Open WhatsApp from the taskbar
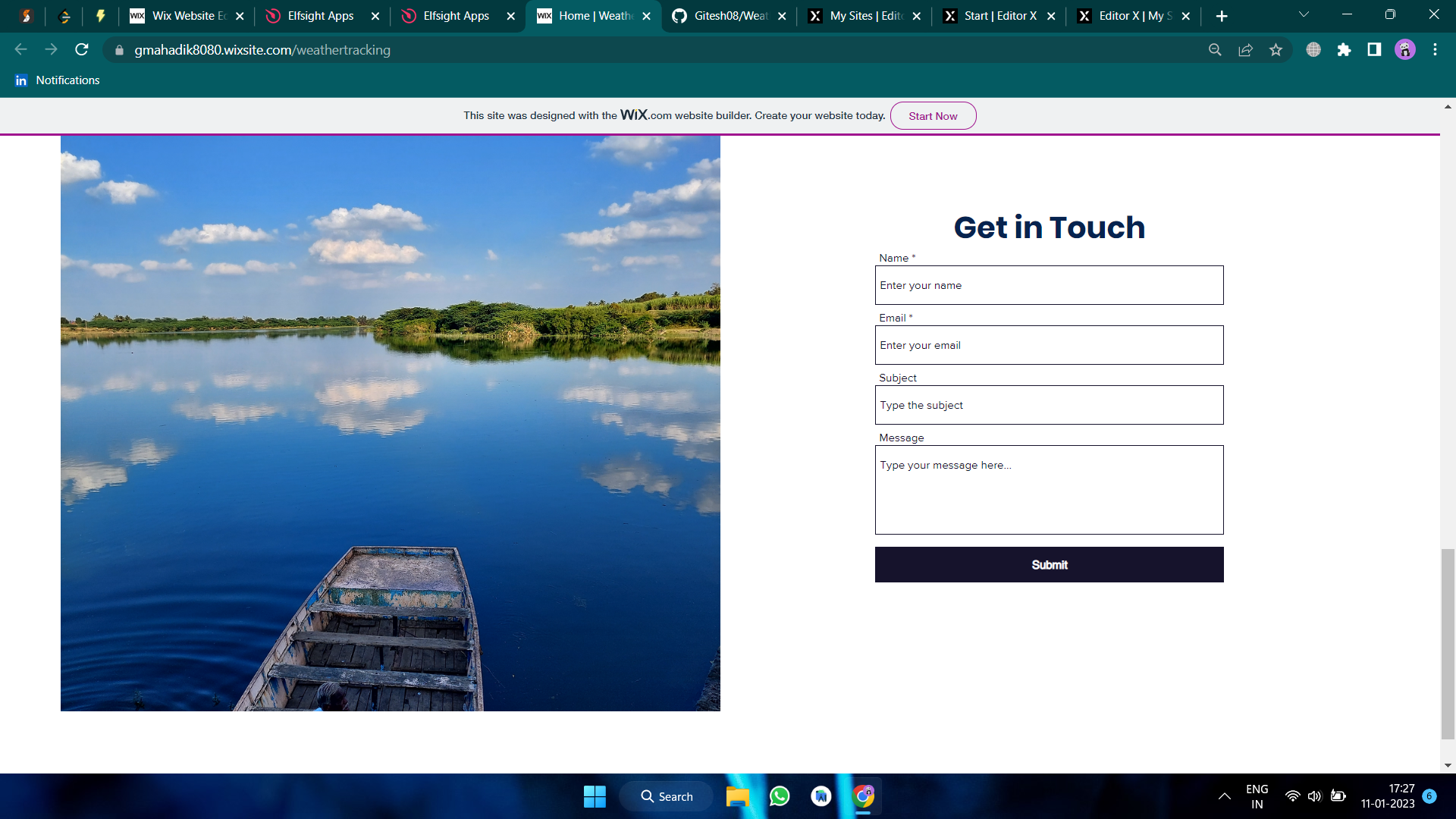 (x=780, y=796)
